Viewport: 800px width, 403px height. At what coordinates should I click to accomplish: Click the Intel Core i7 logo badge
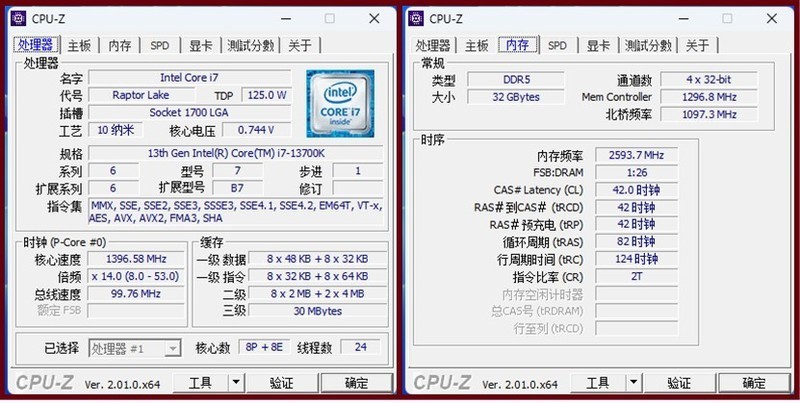click(x=340, y=104)
